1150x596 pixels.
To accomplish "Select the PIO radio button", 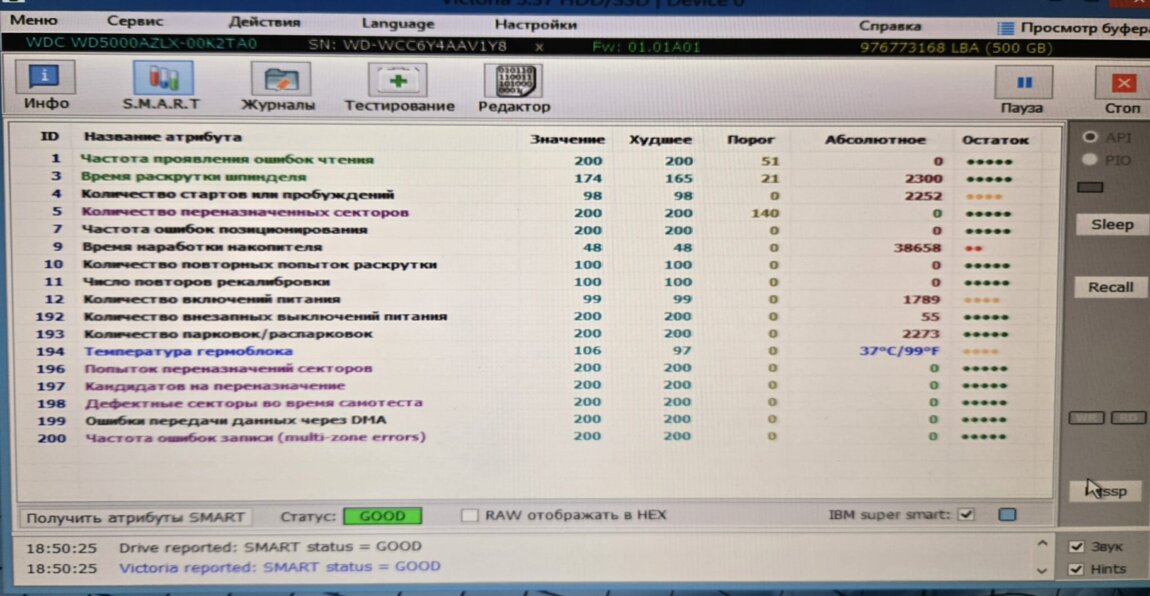I will [x=1089, y=160].
